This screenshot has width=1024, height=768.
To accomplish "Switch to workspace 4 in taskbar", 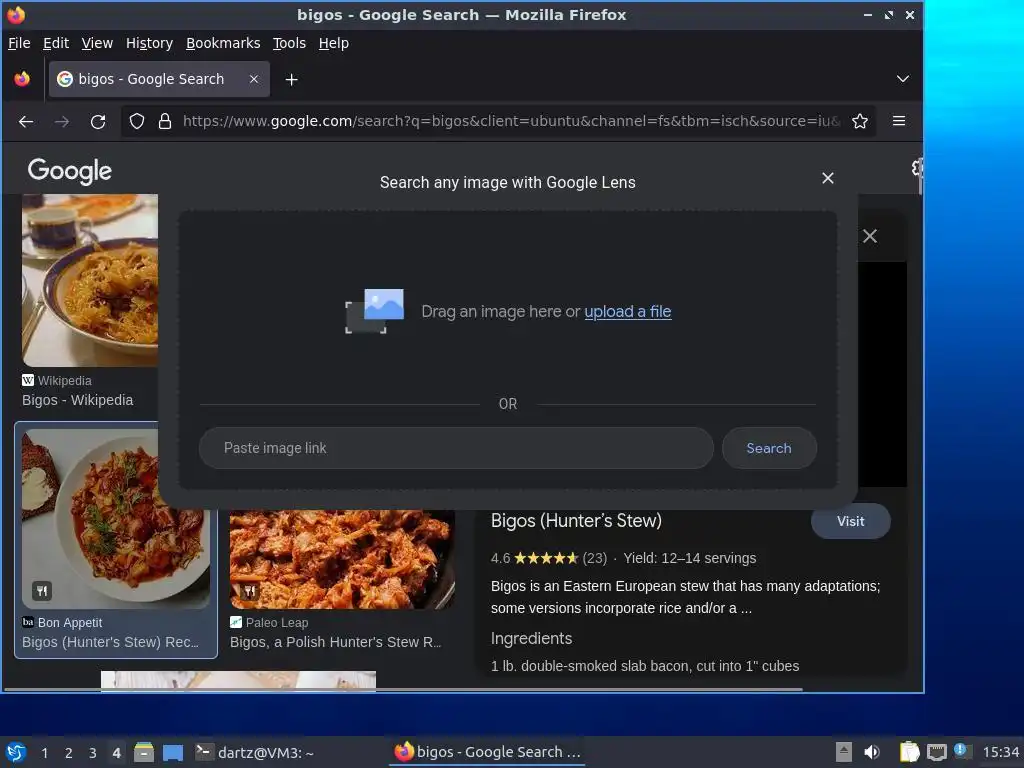I will click(116, 753).
